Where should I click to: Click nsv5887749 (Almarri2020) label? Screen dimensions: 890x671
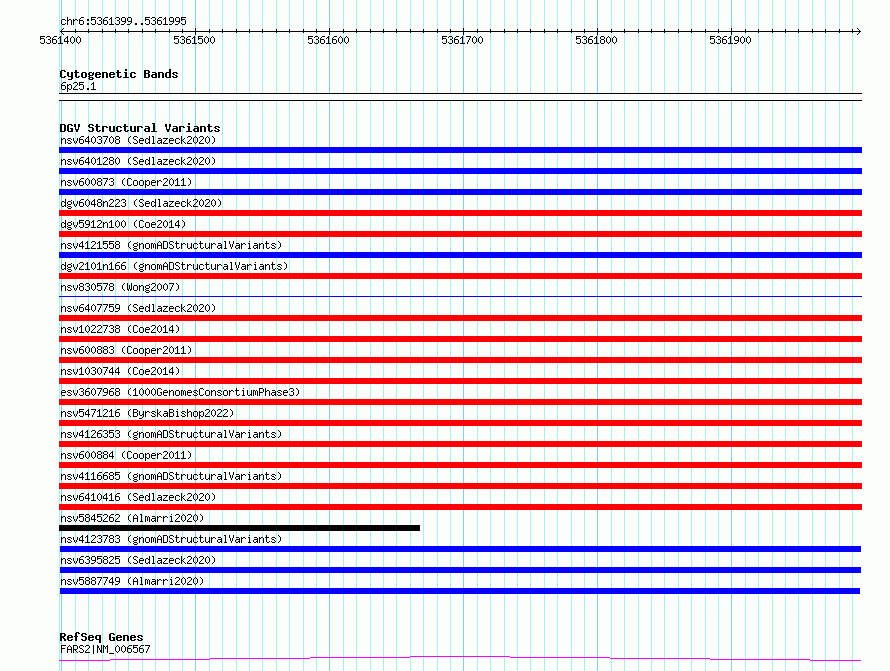132,581
